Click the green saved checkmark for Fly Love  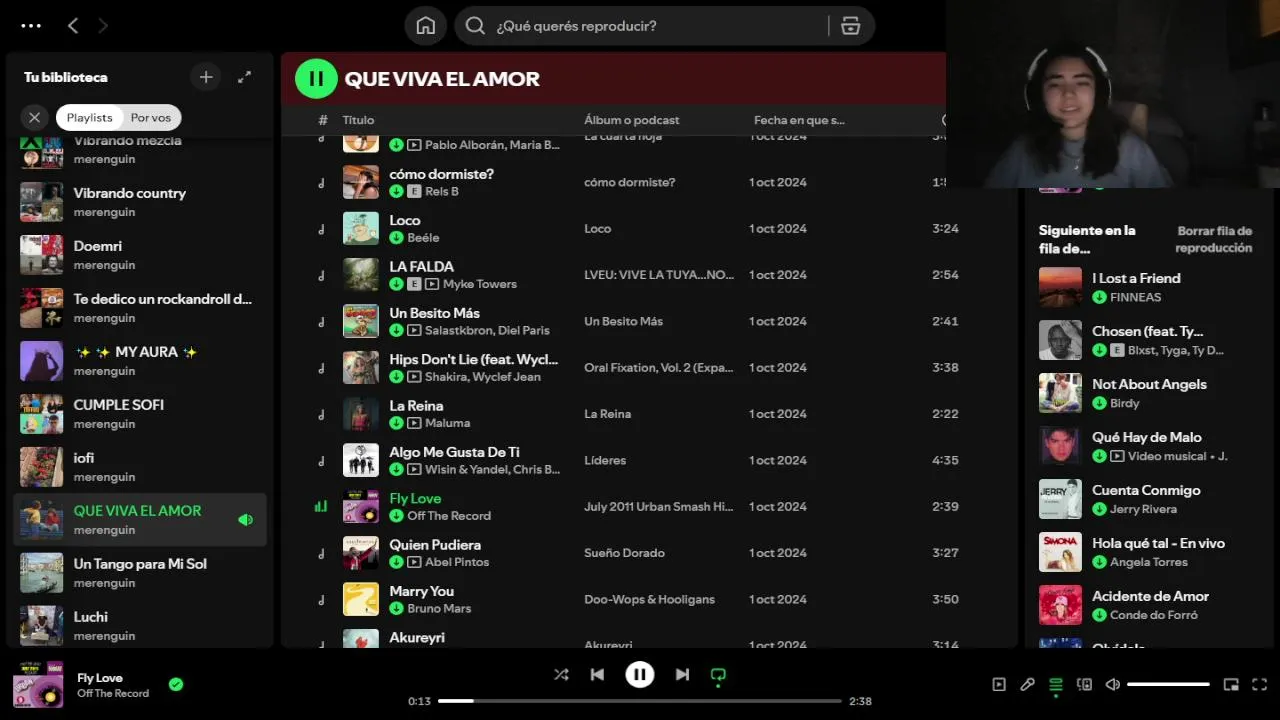176,685
